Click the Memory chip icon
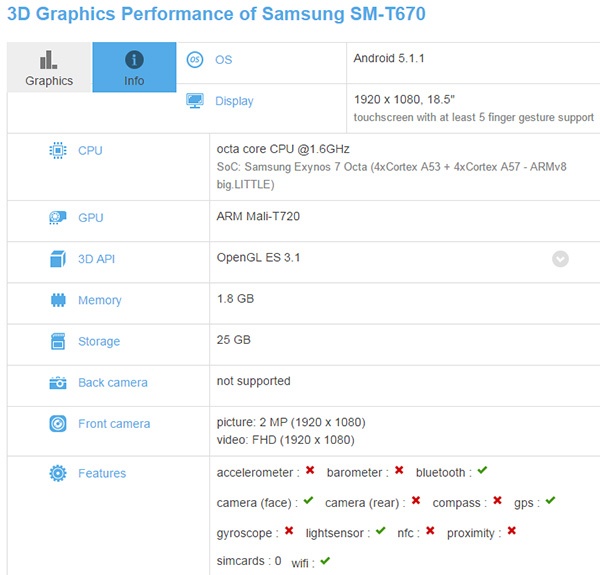The height and width of the screenshot is (575, 600). pos(58,300)
